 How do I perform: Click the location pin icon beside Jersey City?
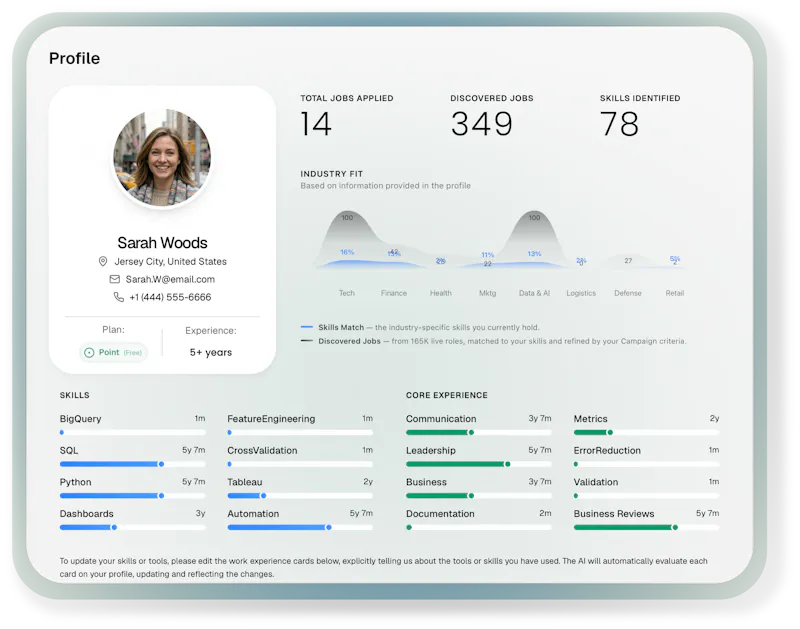(x=103, y=261)
